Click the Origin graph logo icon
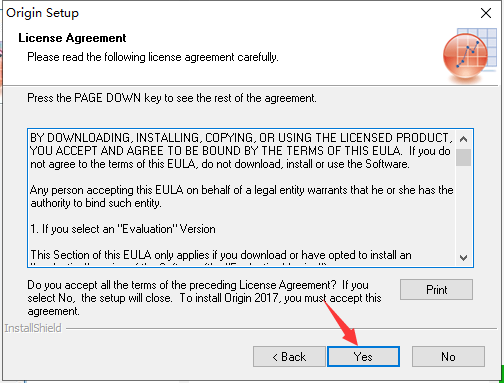Screen dimensions: 504x383 coord(470,55)
